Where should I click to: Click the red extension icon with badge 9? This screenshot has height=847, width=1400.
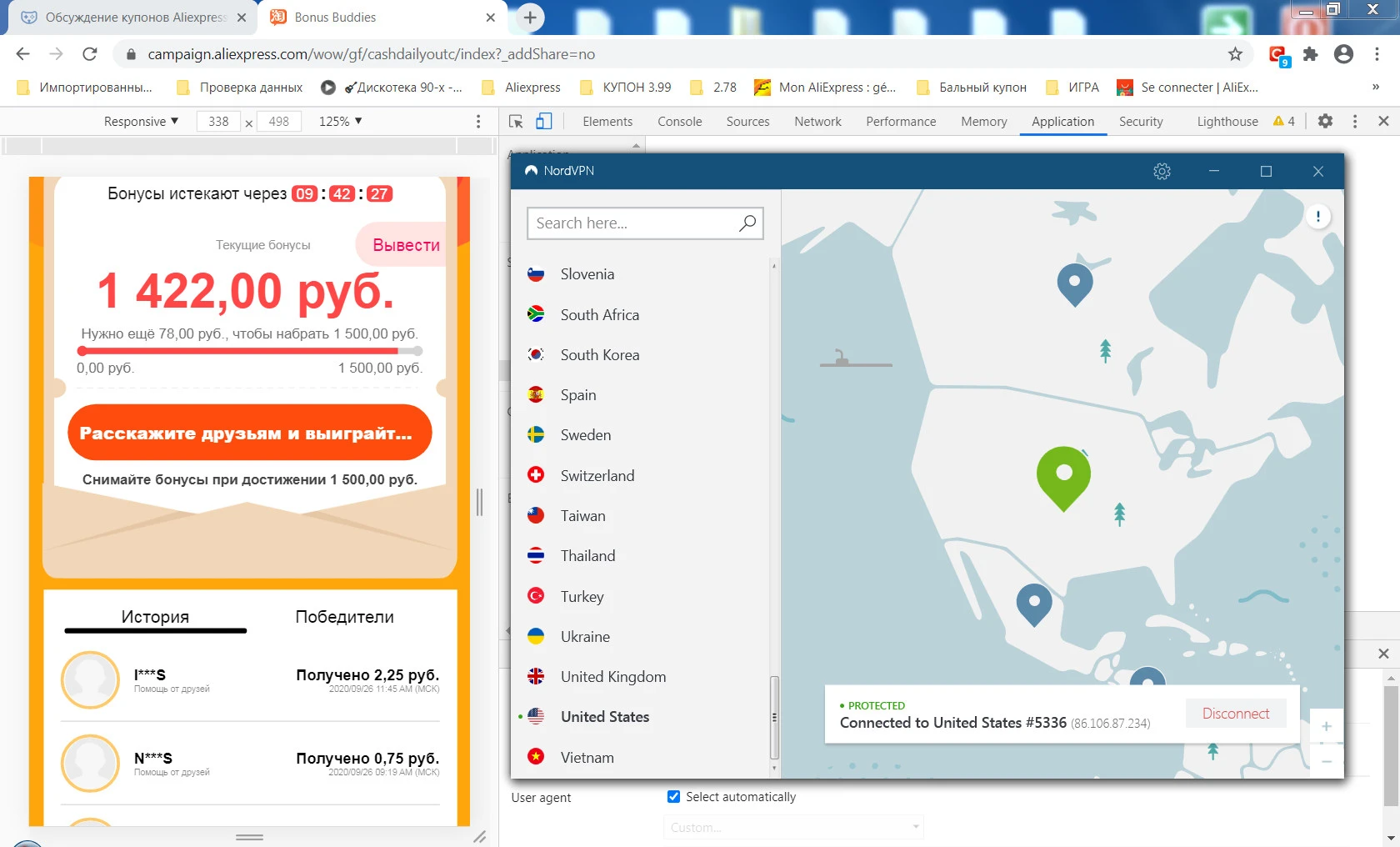pos(1278,56)
